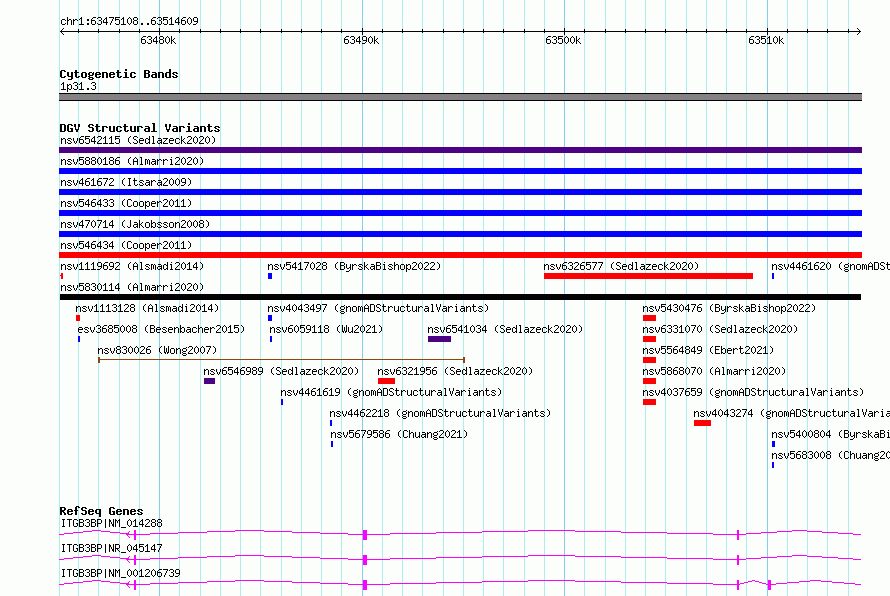Select variant nsv5417028 (ByrskaBishop2022) label
890x596 pixels.
[354, 266]
